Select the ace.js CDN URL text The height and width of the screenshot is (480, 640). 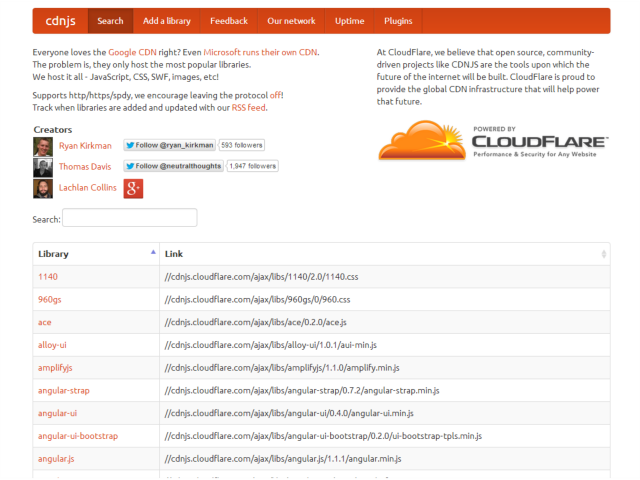pyautogui.click(x=256, y=322)
